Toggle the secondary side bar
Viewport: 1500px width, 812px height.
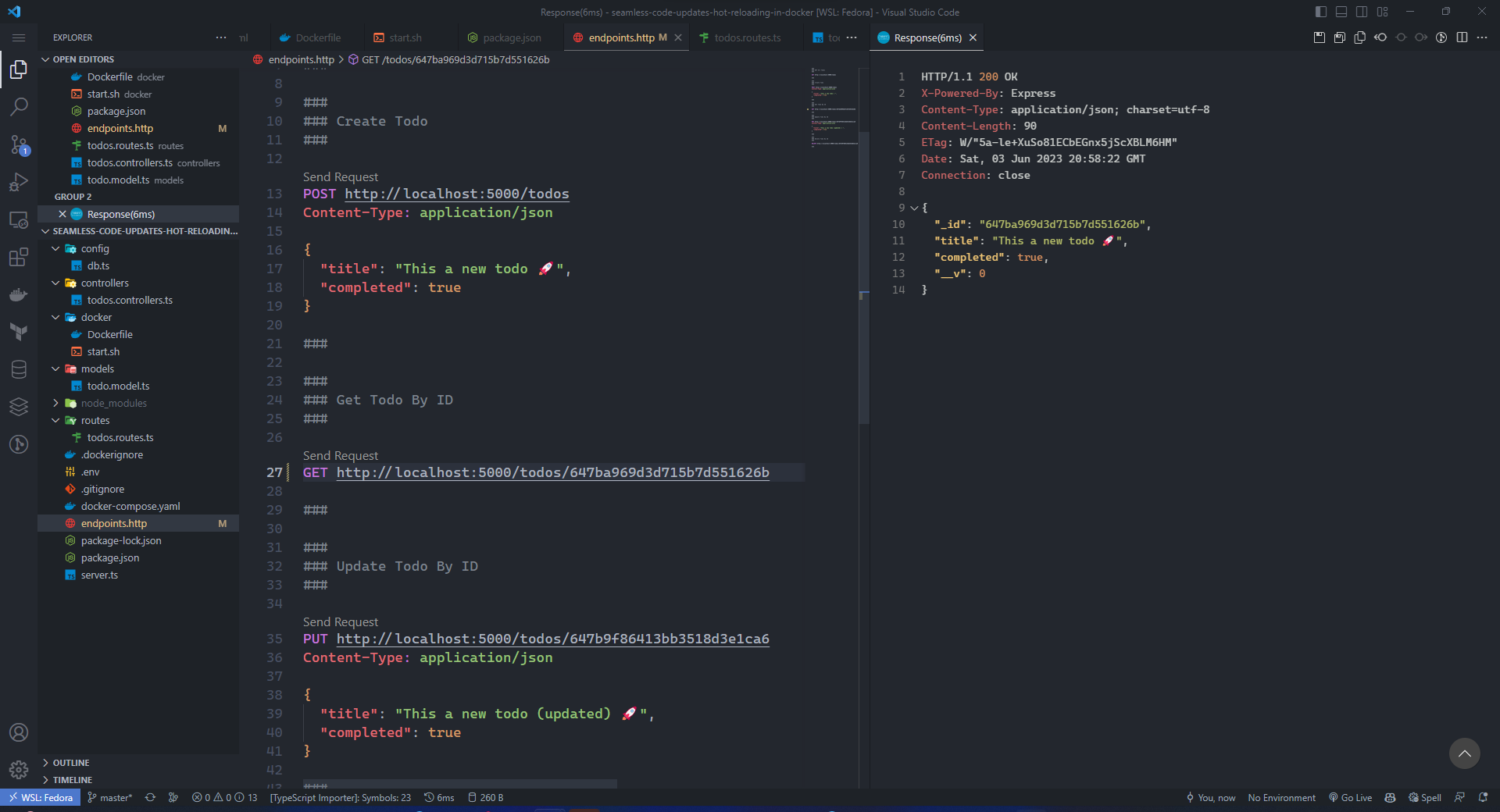(1362, 12)
